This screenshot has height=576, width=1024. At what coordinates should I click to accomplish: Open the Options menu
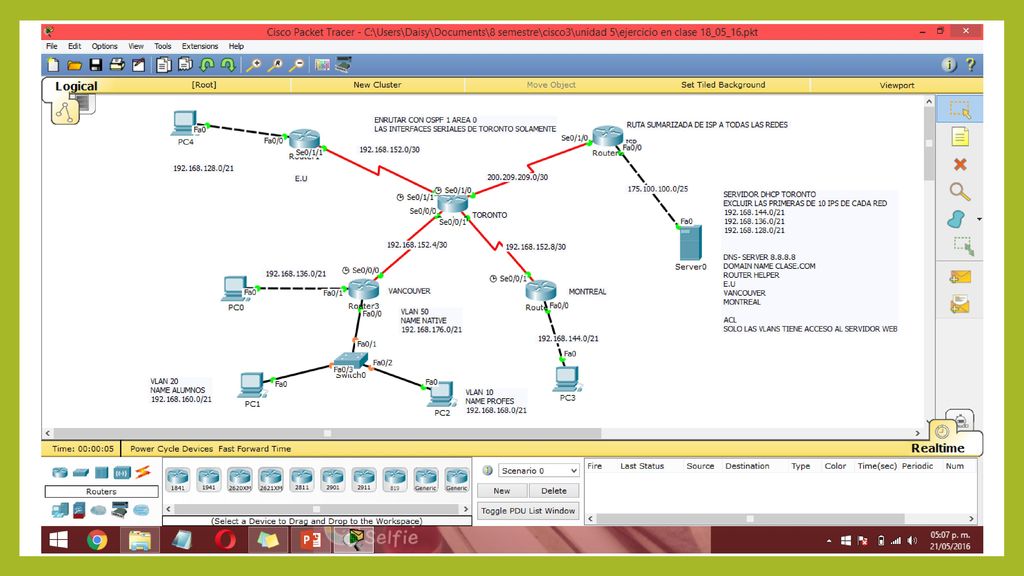(104, 46)
